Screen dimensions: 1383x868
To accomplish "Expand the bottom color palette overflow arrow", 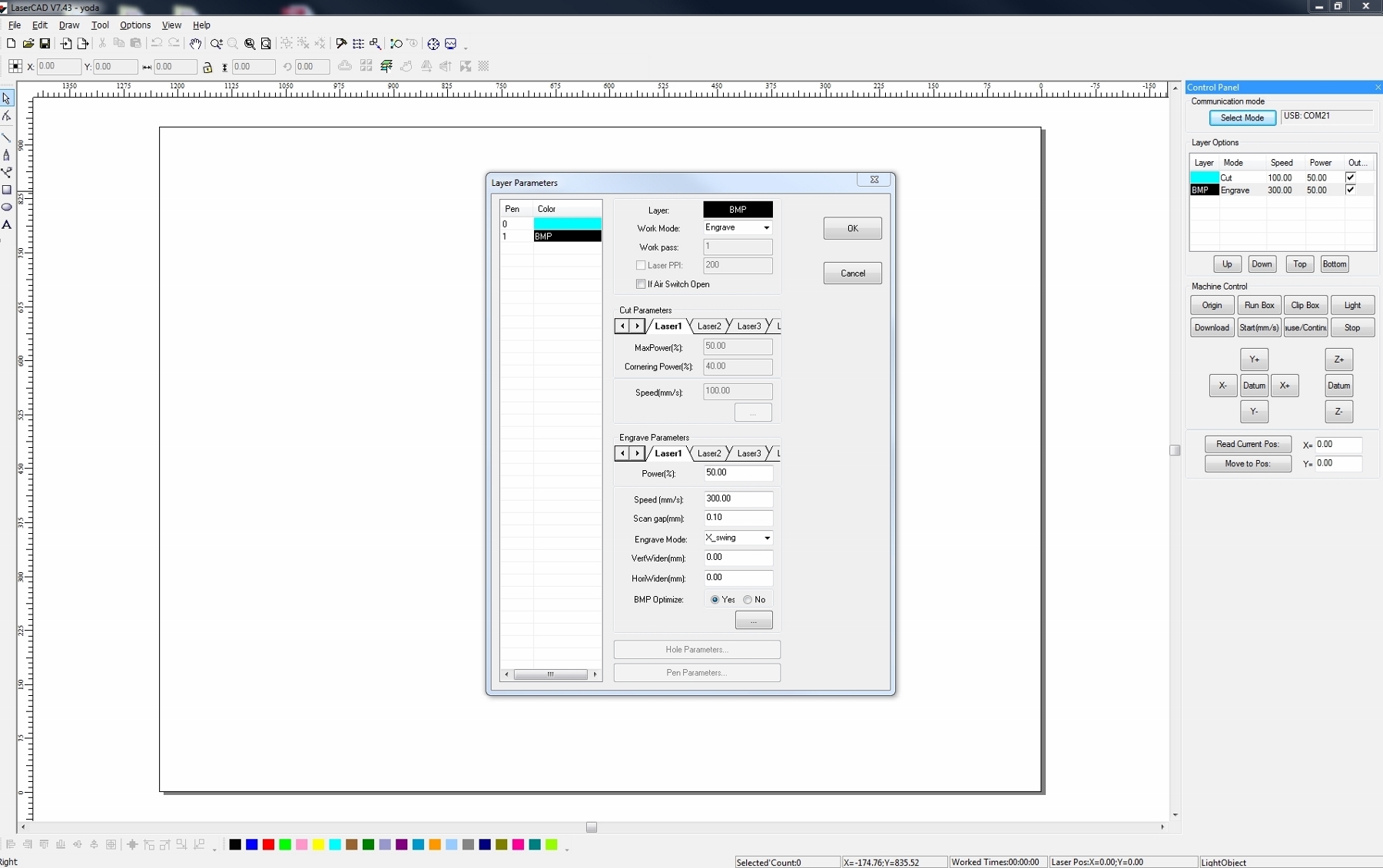I will [567, 849].
